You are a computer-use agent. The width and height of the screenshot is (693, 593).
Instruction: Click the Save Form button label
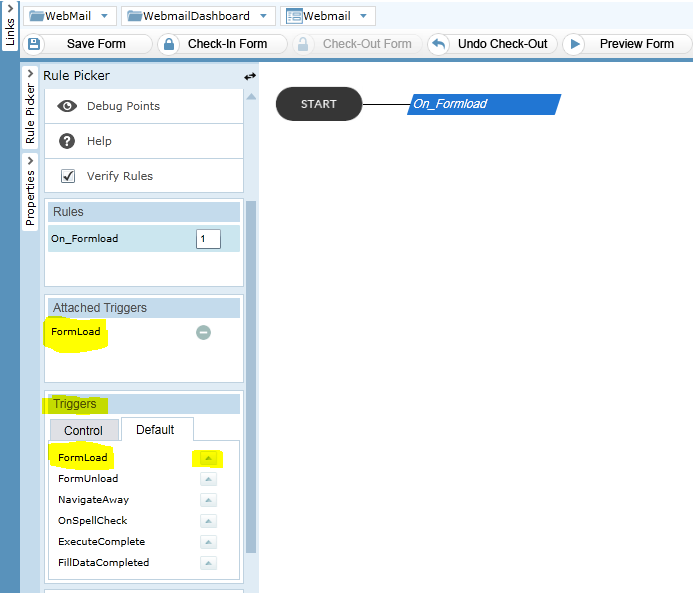coord(96,44)
